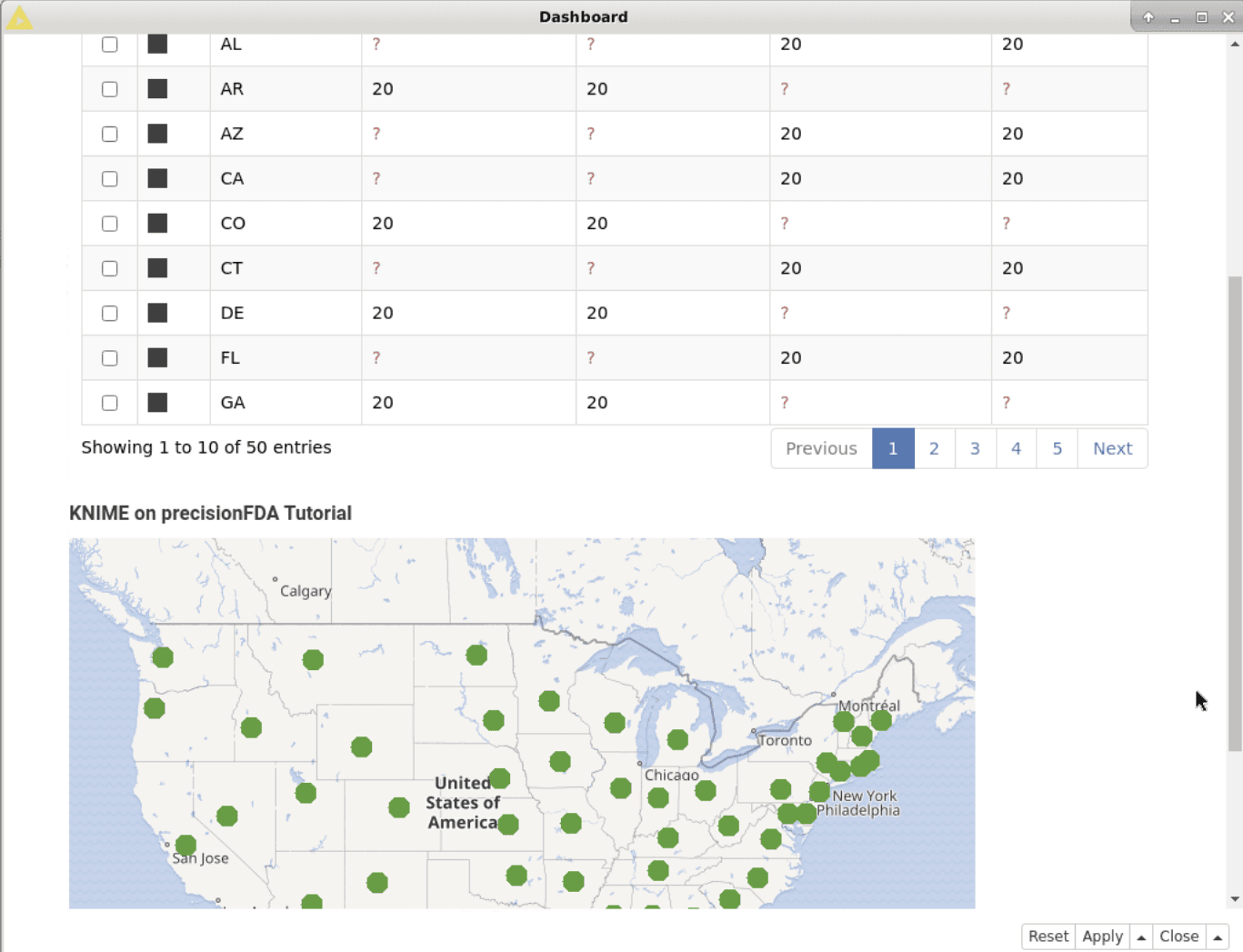1243x952 pixels.
Task: Go to page 2 of the table
Action: point(934,448)
